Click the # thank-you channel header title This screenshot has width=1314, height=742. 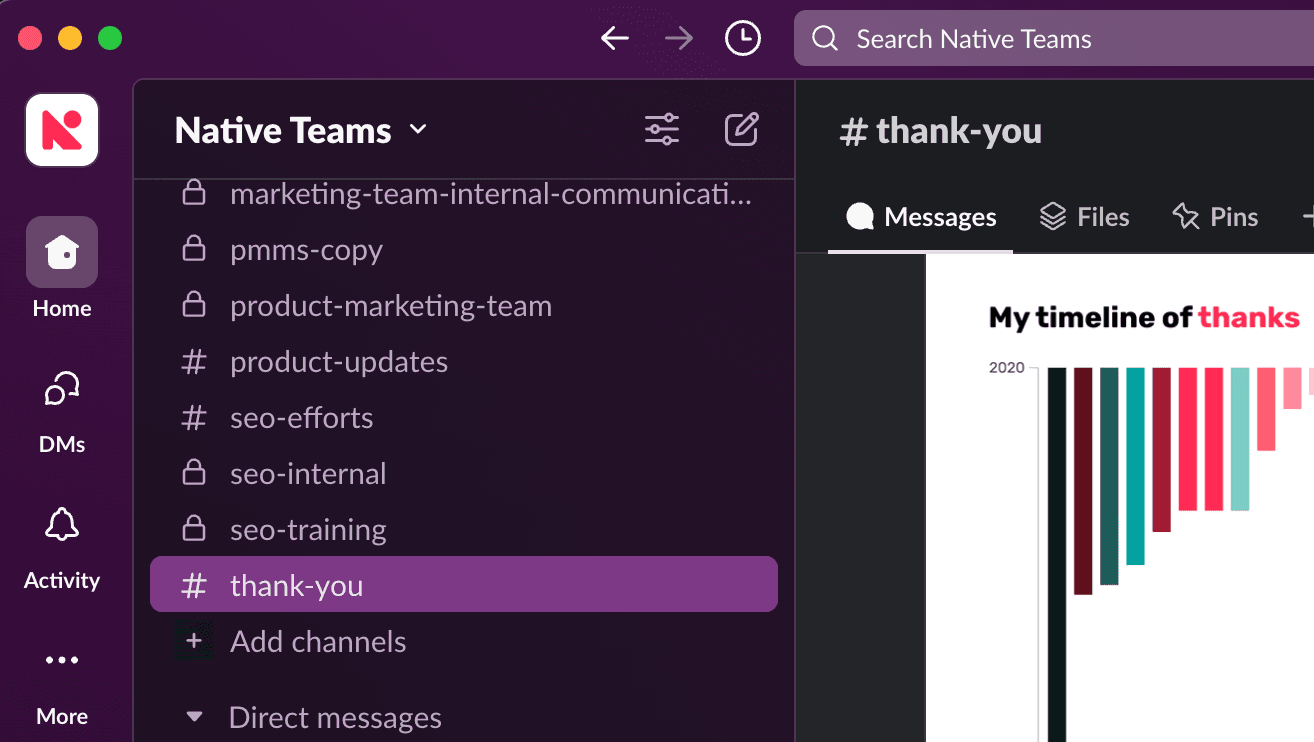click(941, 131)
